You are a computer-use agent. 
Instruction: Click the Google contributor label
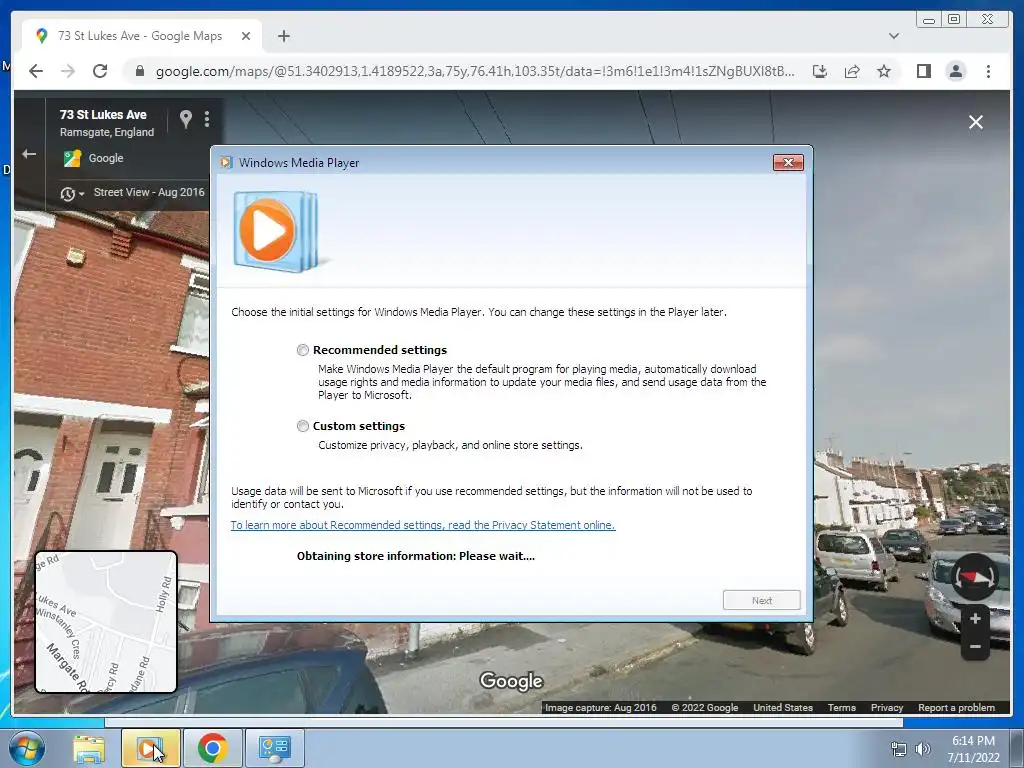click(106, 158)
